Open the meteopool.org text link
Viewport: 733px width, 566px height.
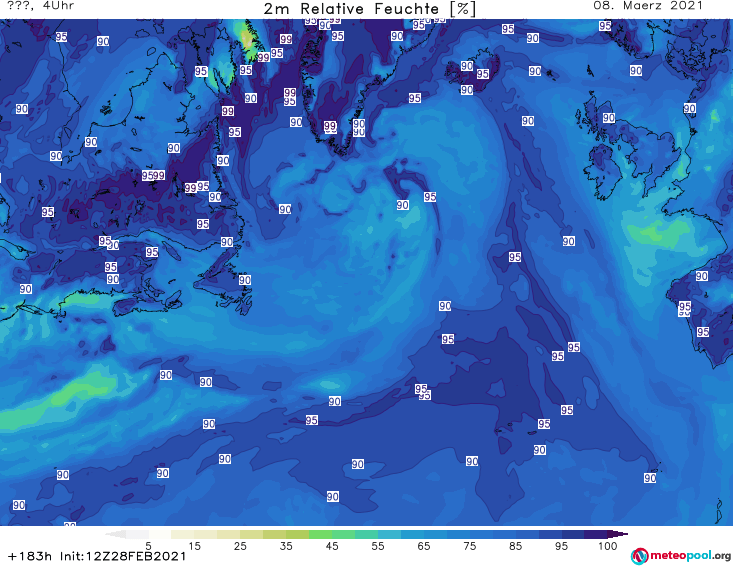690,555
